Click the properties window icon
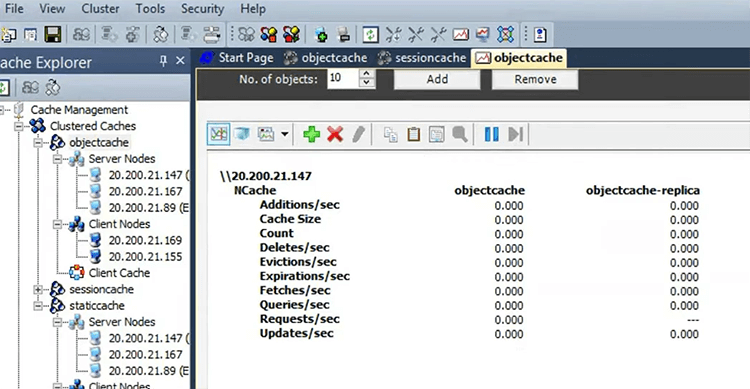 tap(436, 134)
